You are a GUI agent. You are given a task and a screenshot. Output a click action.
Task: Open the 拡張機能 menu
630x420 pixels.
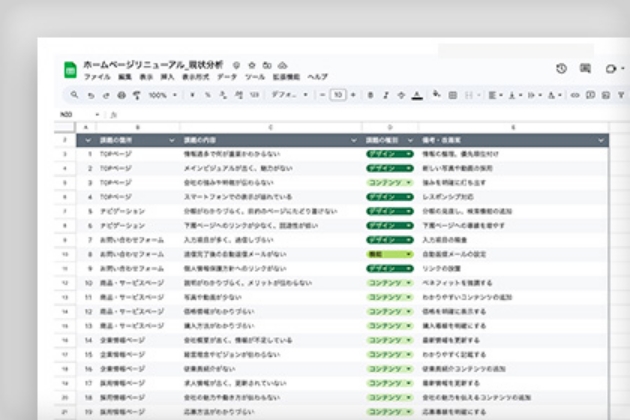pos(286,77)
